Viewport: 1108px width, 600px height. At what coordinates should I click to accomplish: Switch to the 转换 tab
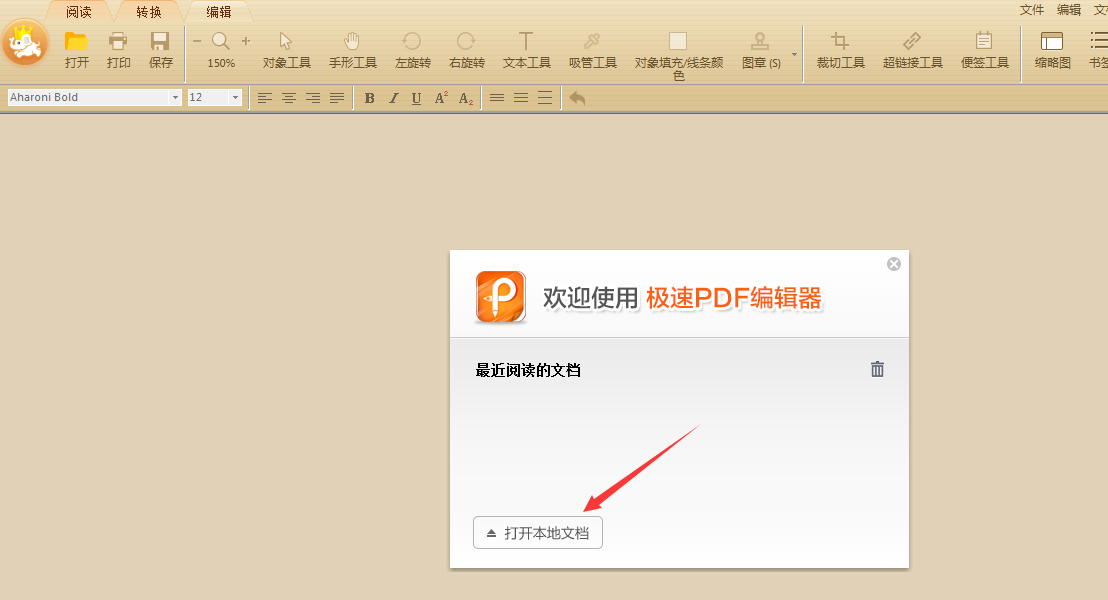(148, 12)
